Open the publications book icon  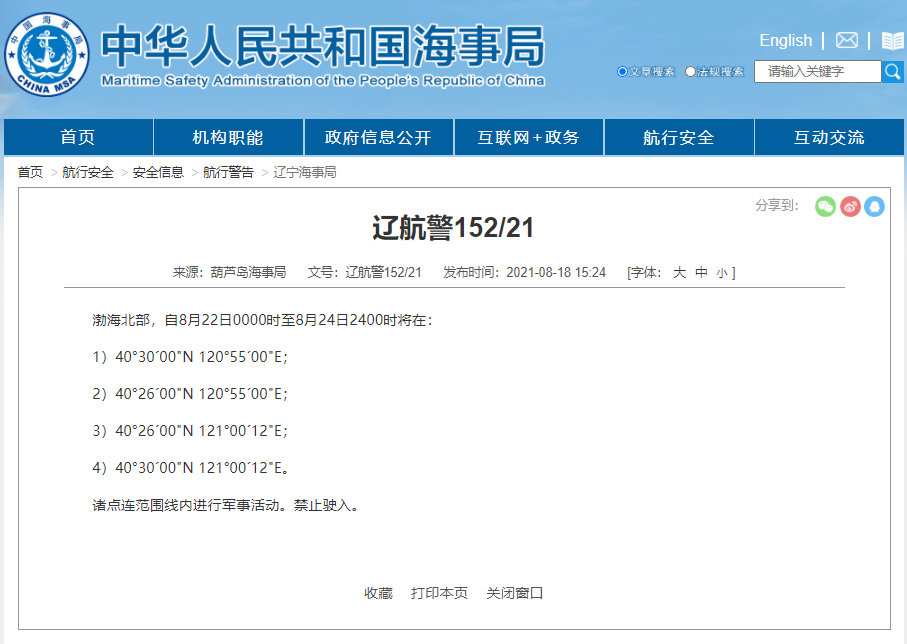coord(890,40)
